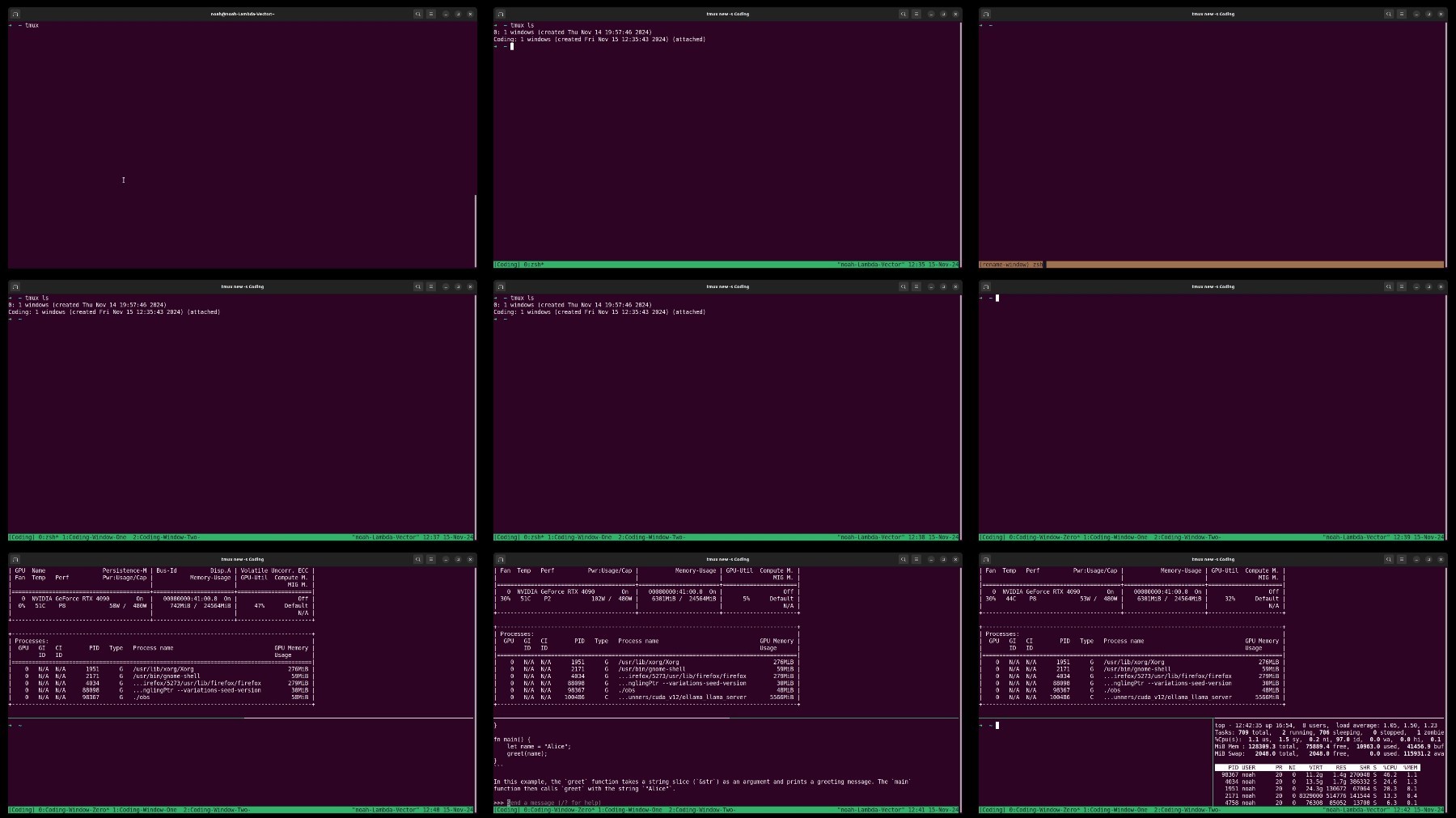Open the hamburger menu in the 12:39 terminal
The width and height of the screenshot is (1456, 818).
pyautogui.click(x=1402, y=286)
